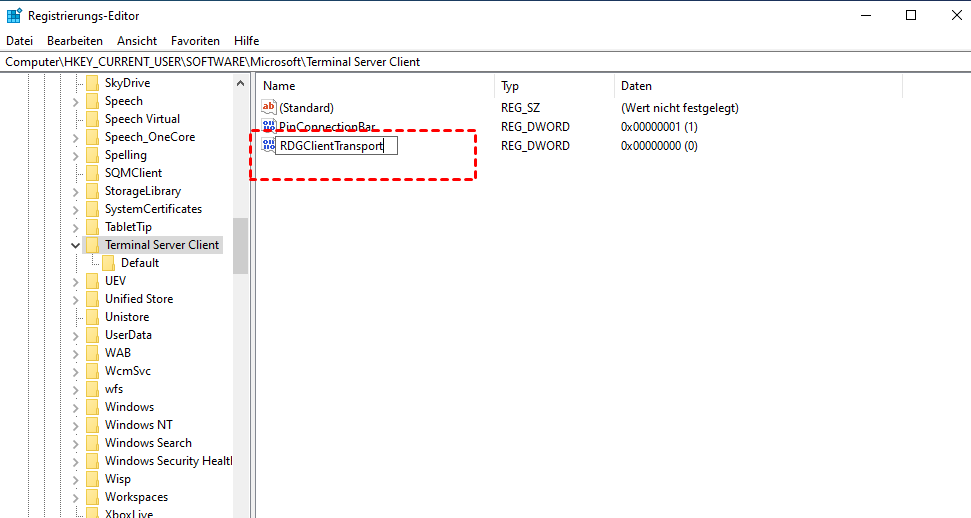Select the Windows NT folder icon
This screenshot has height=518, width=971.
click(x=92, y=424)
